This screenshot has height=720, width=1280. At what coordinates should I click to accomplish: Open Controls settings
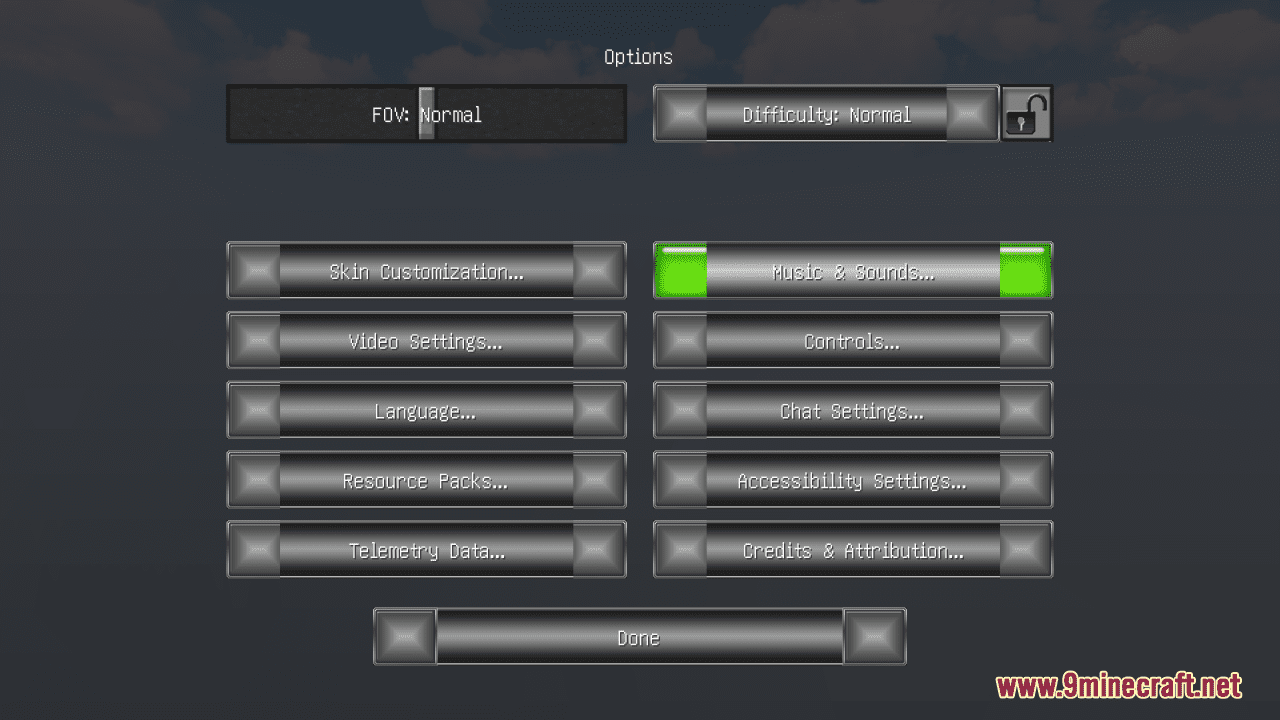853,340
